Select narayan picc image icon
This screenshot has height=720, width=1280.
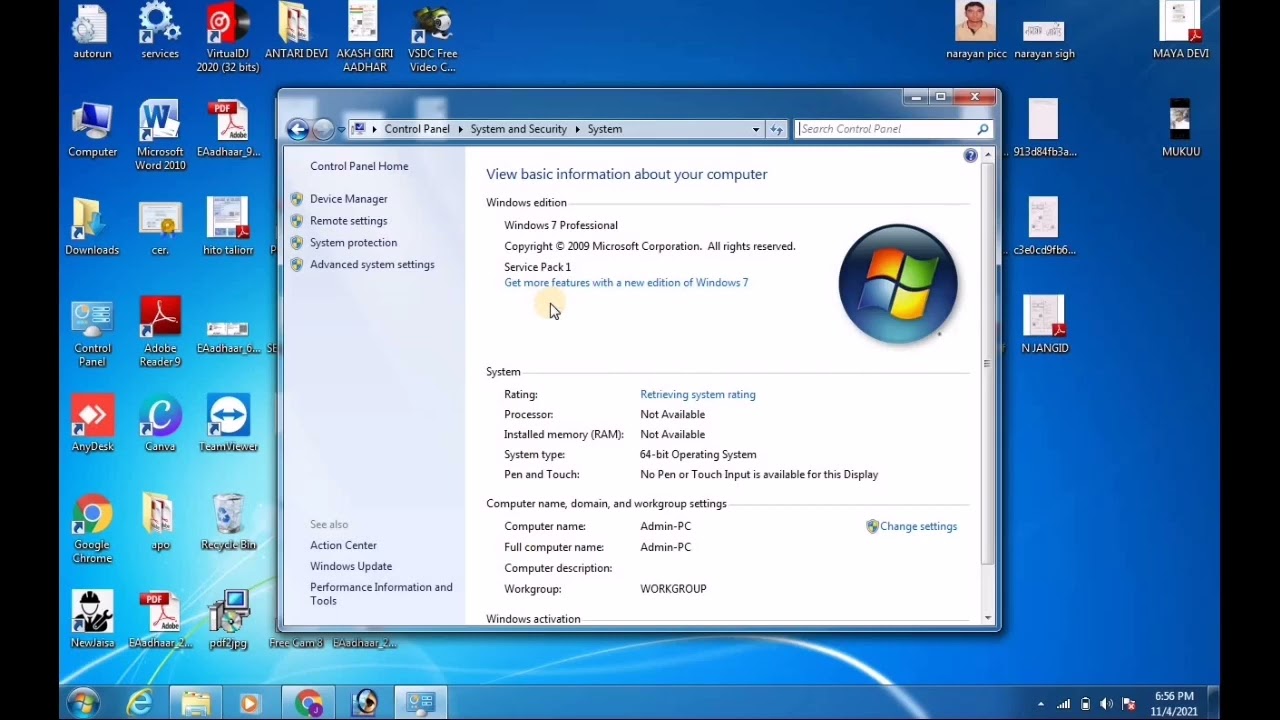pyautogui.click(x=976, y=32)
